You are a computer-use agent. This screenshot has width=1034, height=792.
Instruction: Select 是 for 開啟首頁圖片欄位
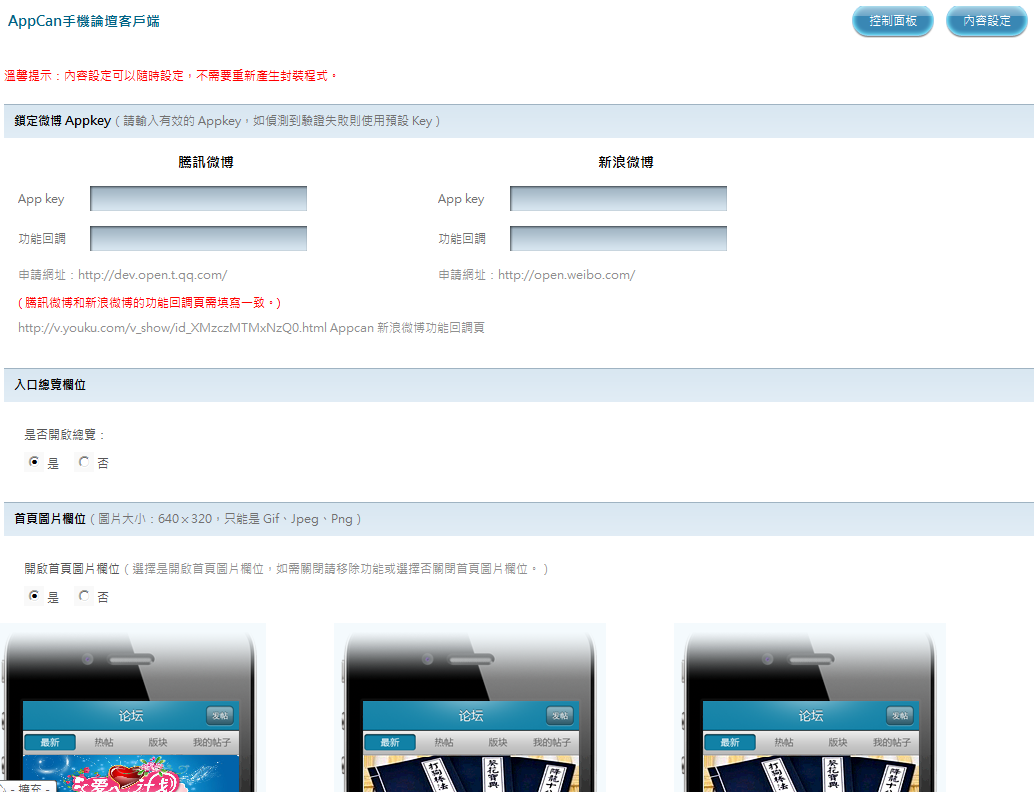tap(34, 596)
